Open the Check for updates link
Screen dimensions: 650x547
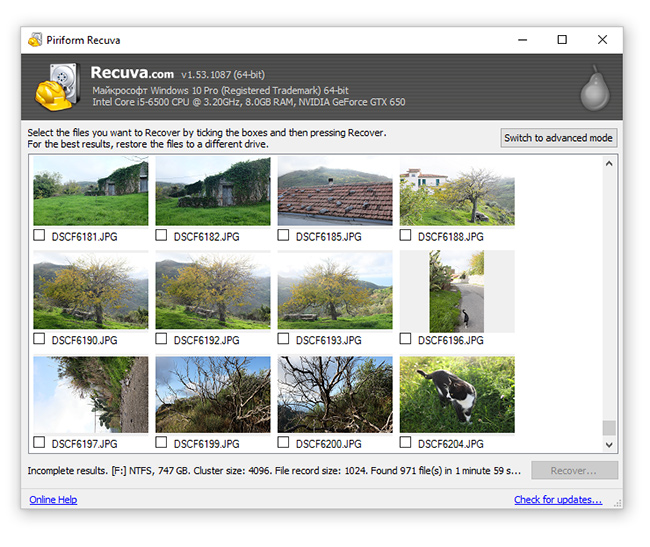click(x=558, y=500)
